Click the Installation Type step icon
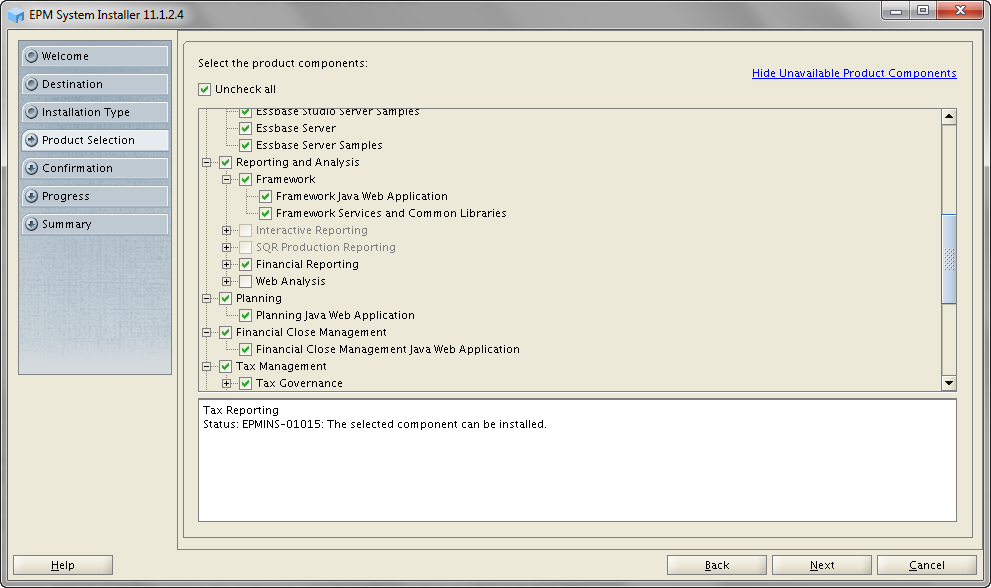991x588 pixels. (32, 112)
